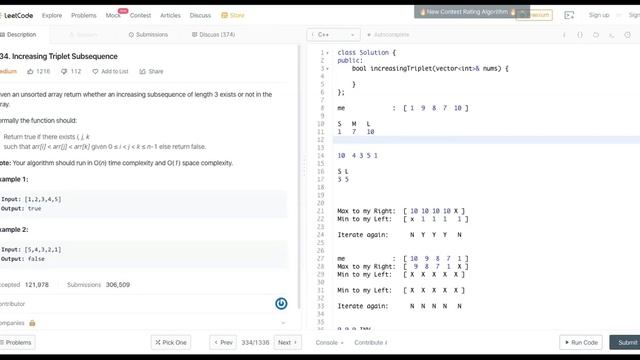Image resolution: width=640 pixels, height=360 pixels.
Task: Click the thumbs-up like icon
Action: 30,71
